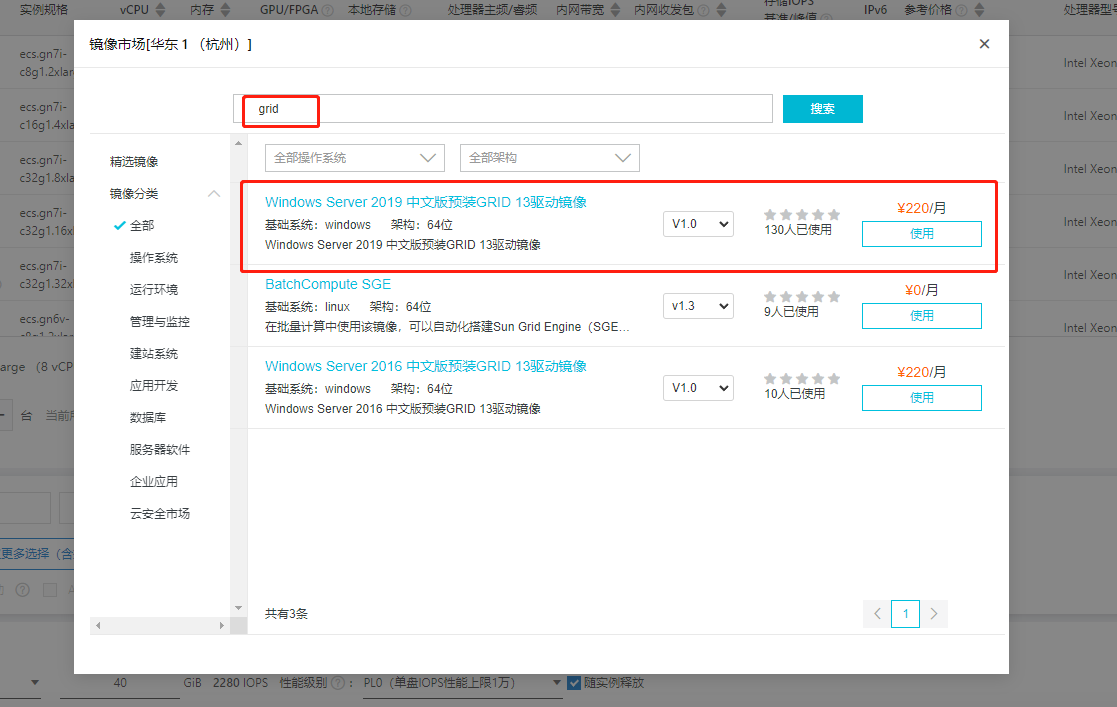Click star rating of Windows Server 2016 image

pyautogui.click(x=802, y=378)
